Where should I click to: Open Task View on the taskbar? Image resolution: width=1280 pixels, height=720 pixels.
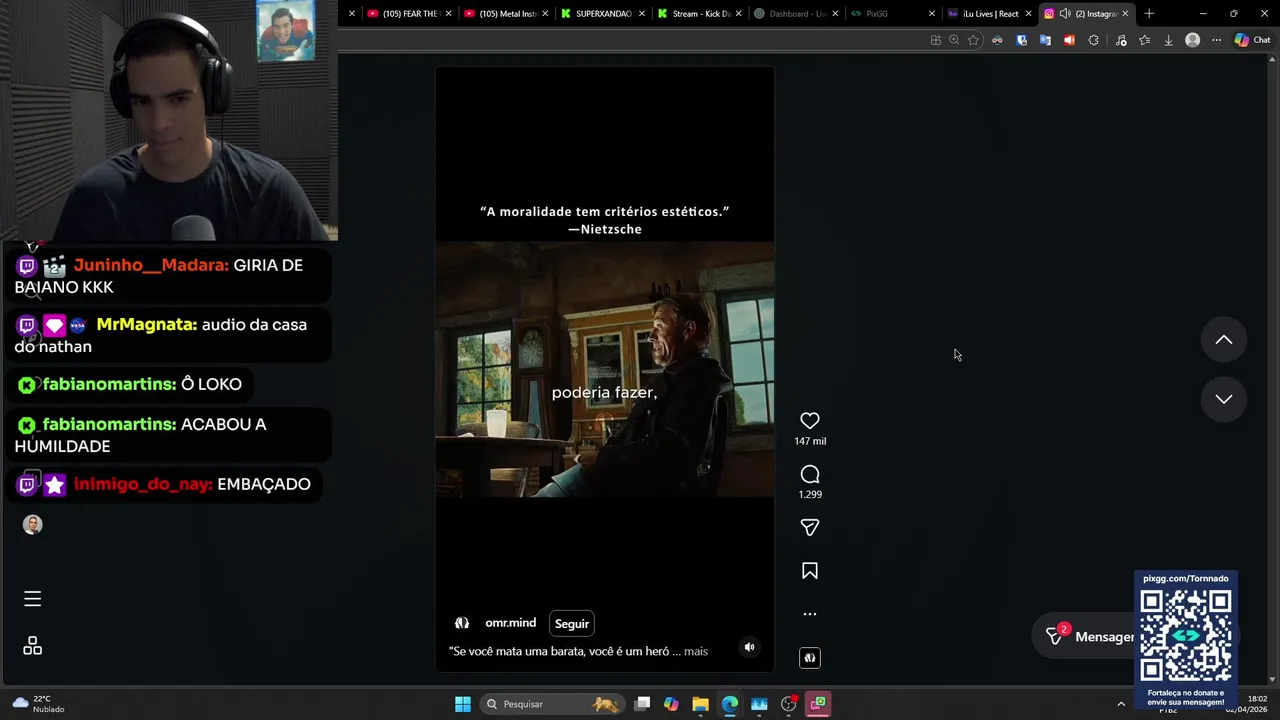coord(642,704)
